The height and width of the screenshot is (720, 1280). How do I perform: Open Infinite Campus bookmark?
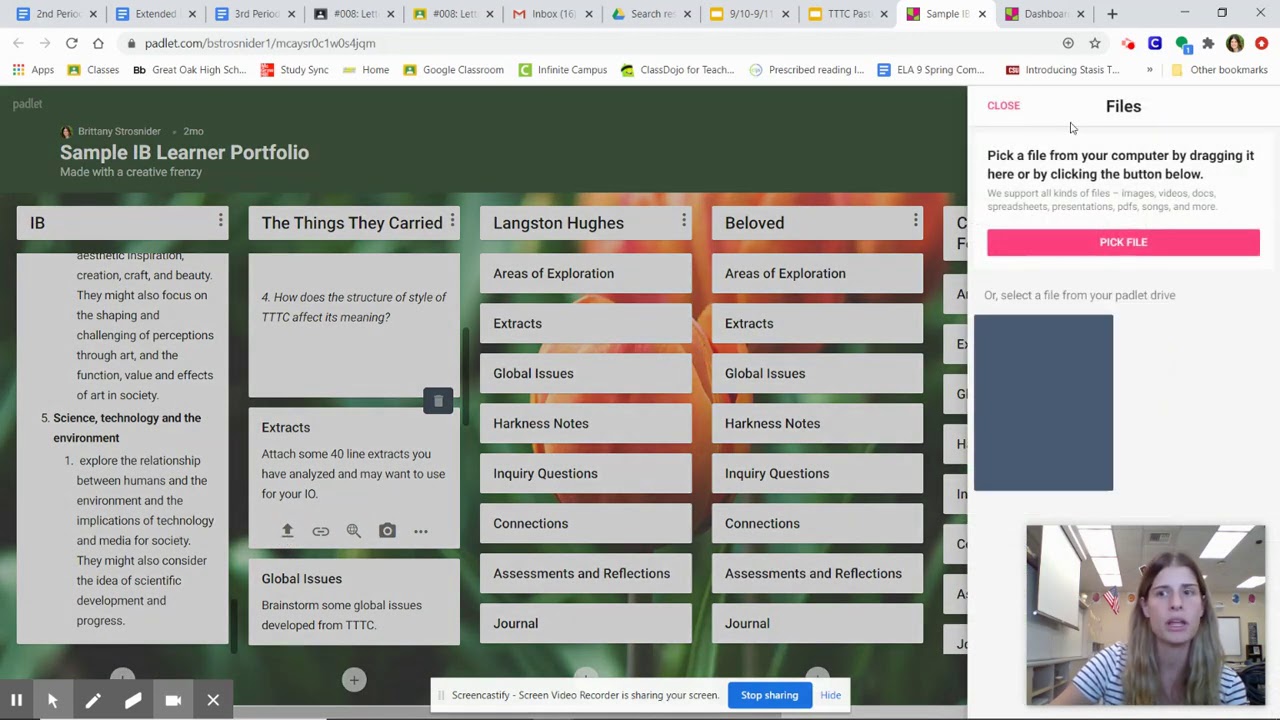562,70
